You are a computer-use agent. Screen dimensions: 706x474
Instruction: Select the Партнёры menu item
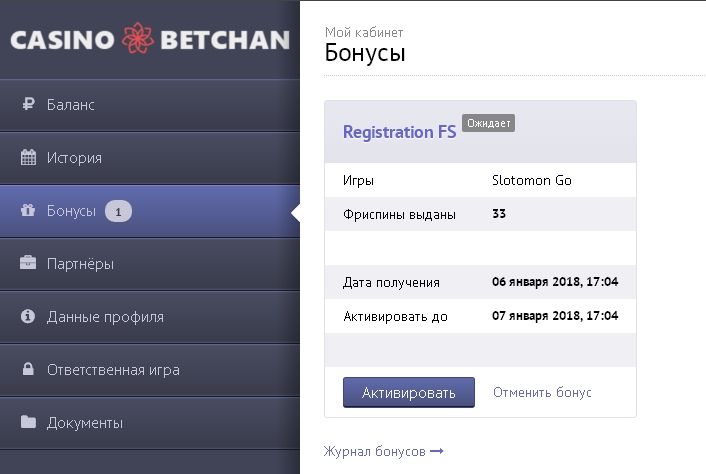[80, 264]
